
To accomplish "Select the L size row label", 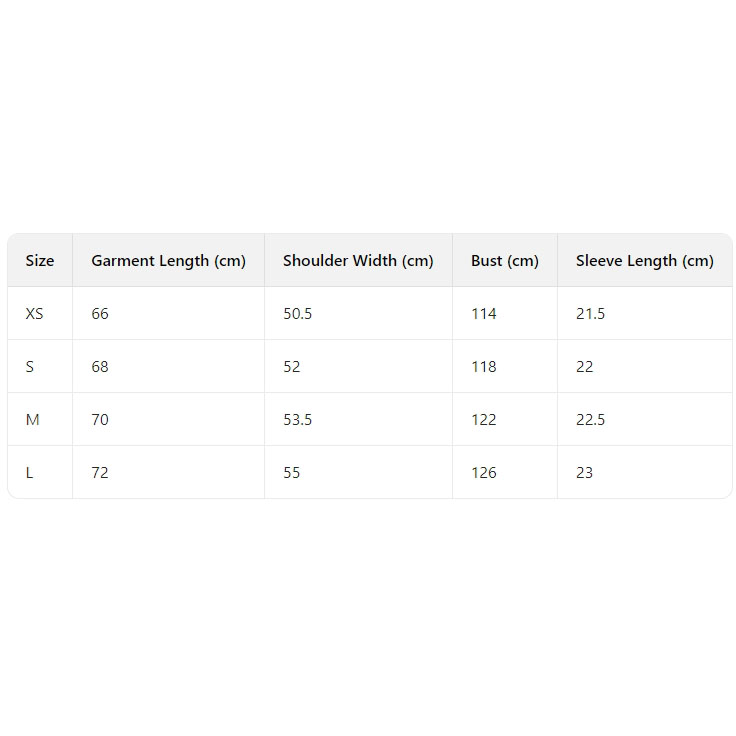I will (x=30, y=473).
